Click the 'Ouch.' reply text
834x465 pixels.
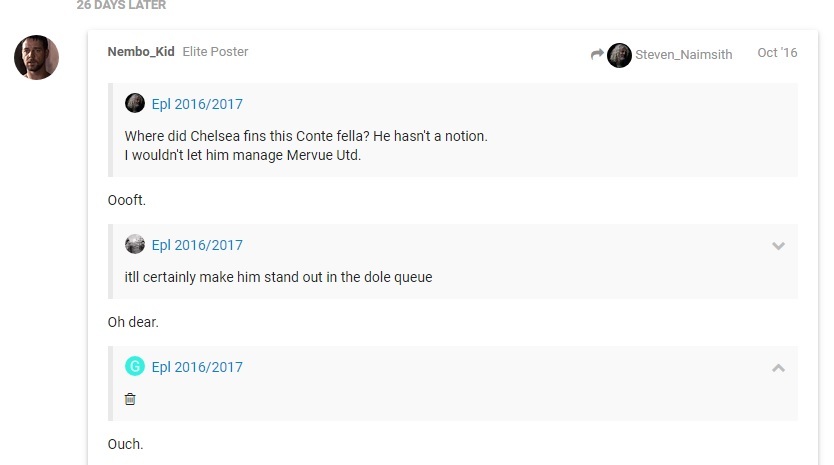tap(125, 444)
